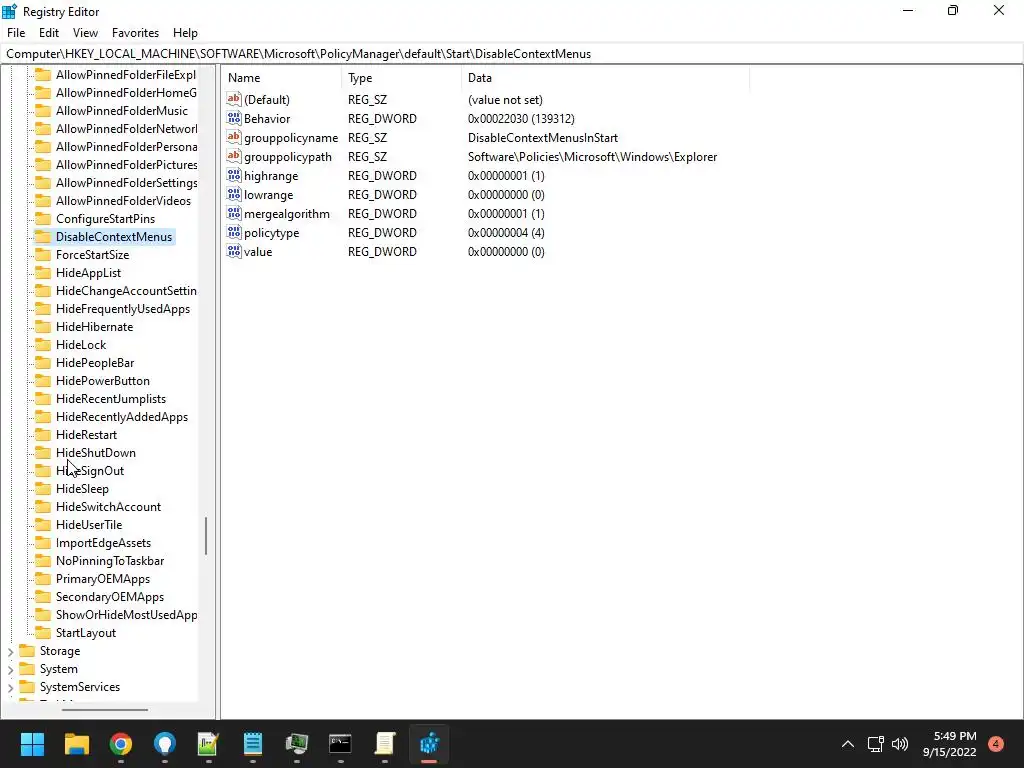
Task: Click the HideHibernate folder icon
Action: click(x=42, y=327)
